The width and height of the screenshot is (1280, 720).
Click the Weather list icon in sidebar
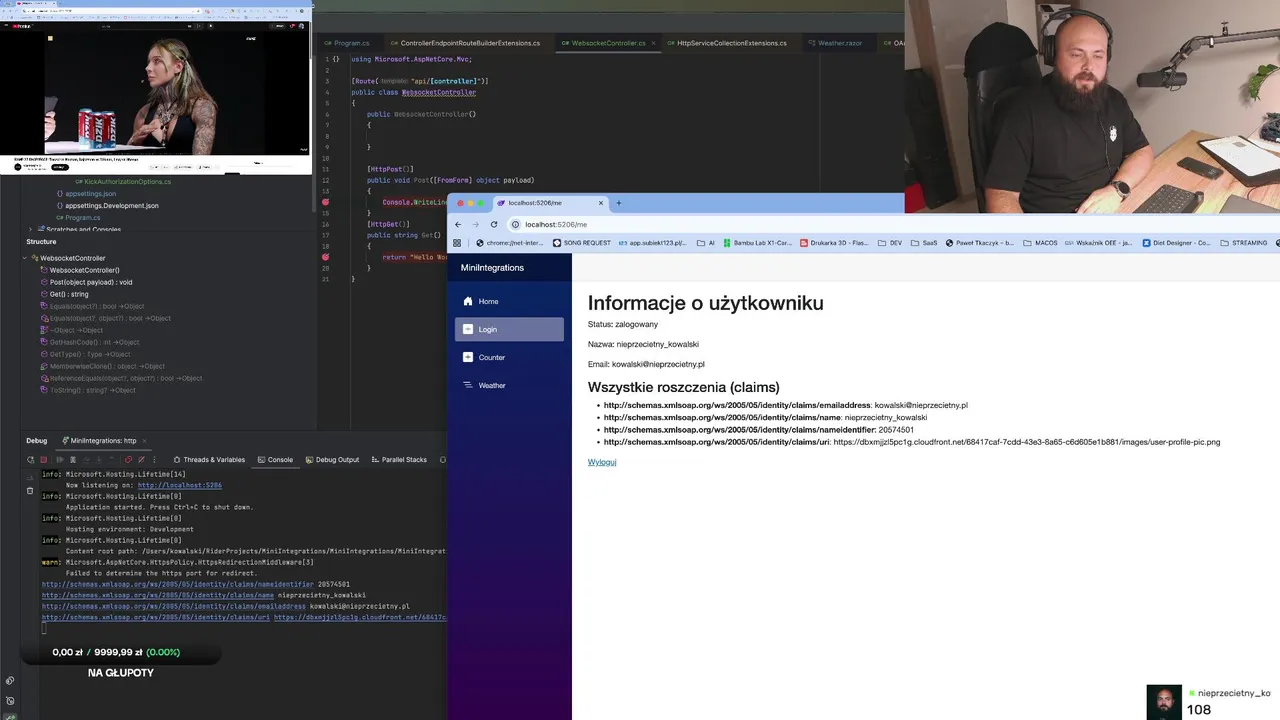467,385
